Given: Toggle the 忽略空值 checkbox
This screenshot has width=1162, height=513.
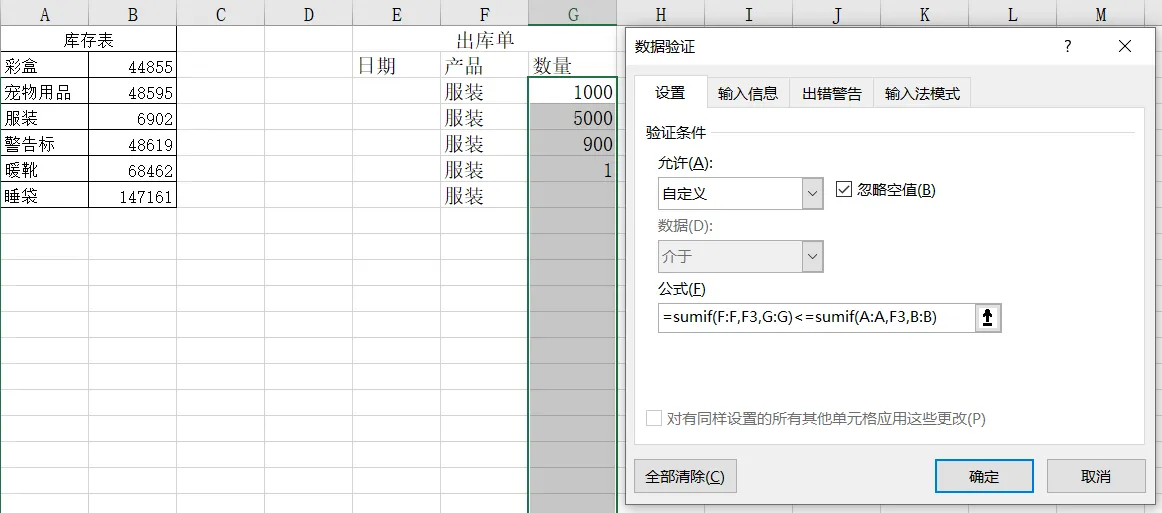Looking at the screenshot, I should coord(844,190).
